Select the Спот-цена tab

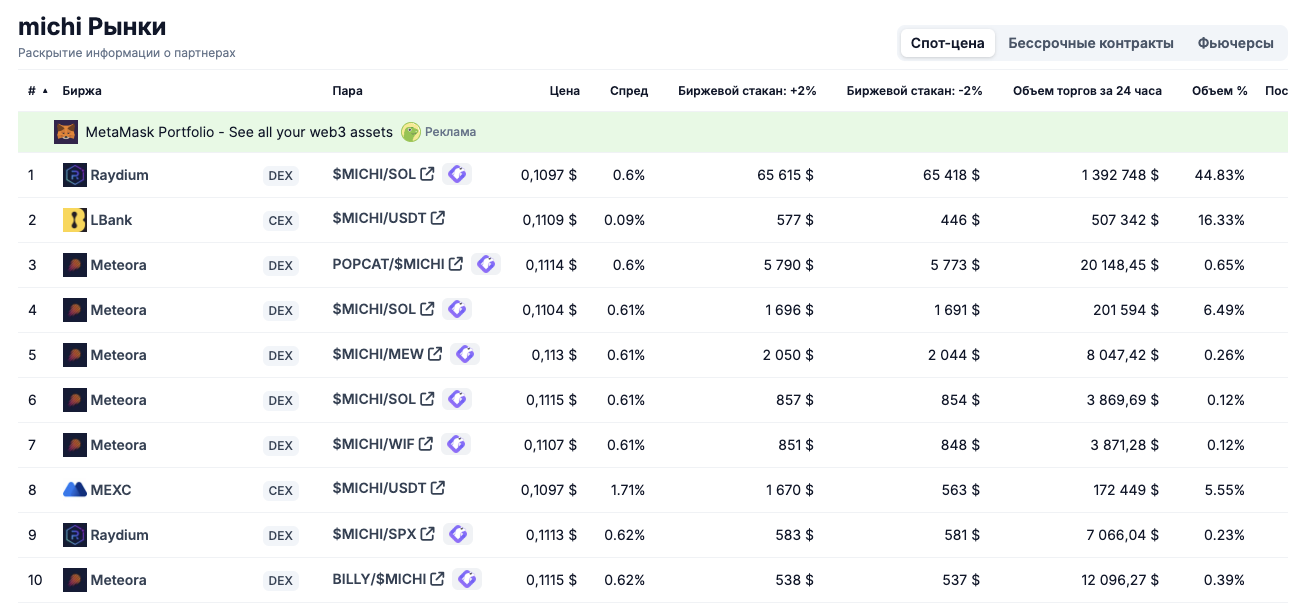[947, 43]
